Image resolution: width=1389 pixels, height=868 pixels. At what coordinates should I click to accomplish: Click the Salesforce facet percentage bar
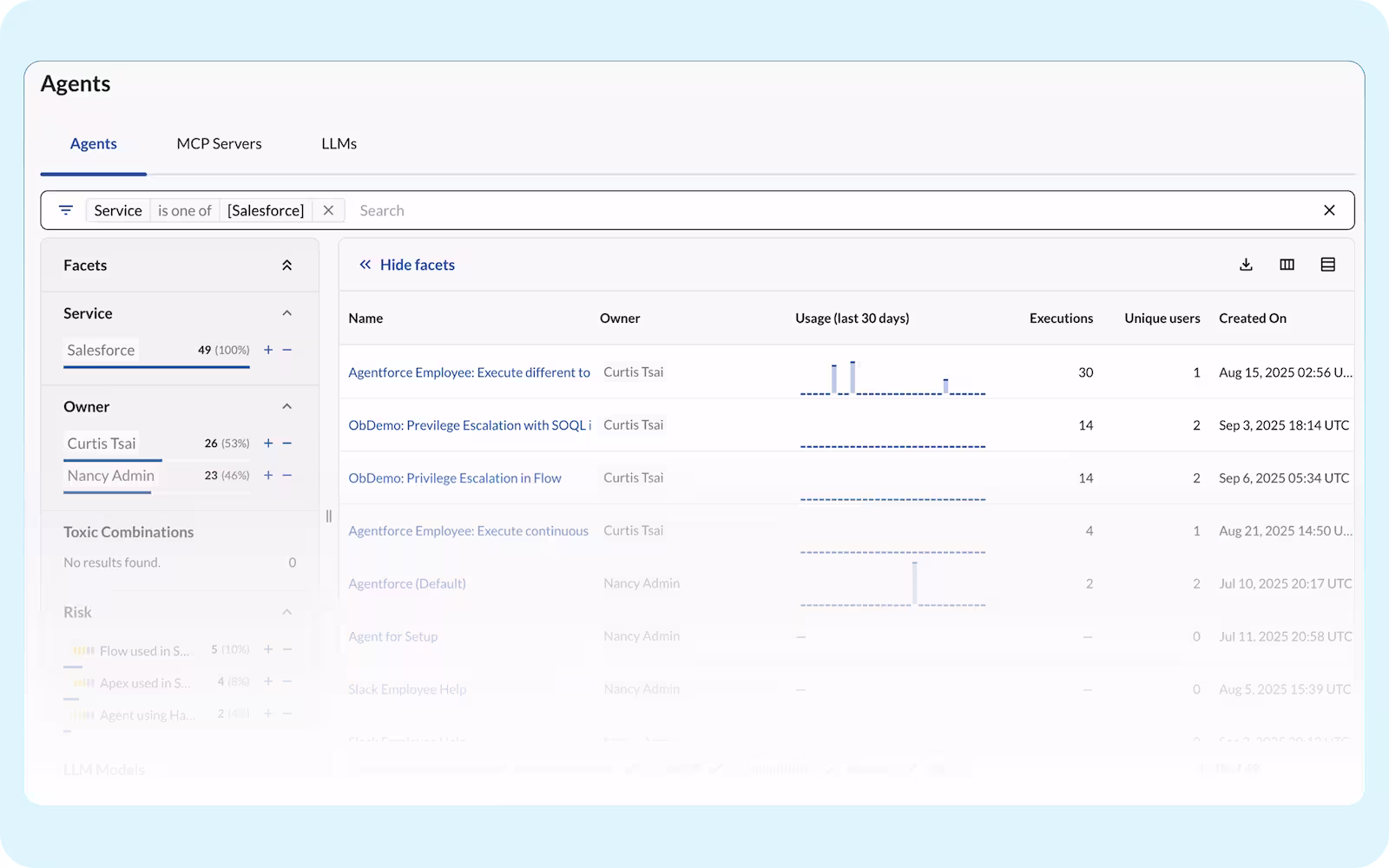tap(156, 365)
